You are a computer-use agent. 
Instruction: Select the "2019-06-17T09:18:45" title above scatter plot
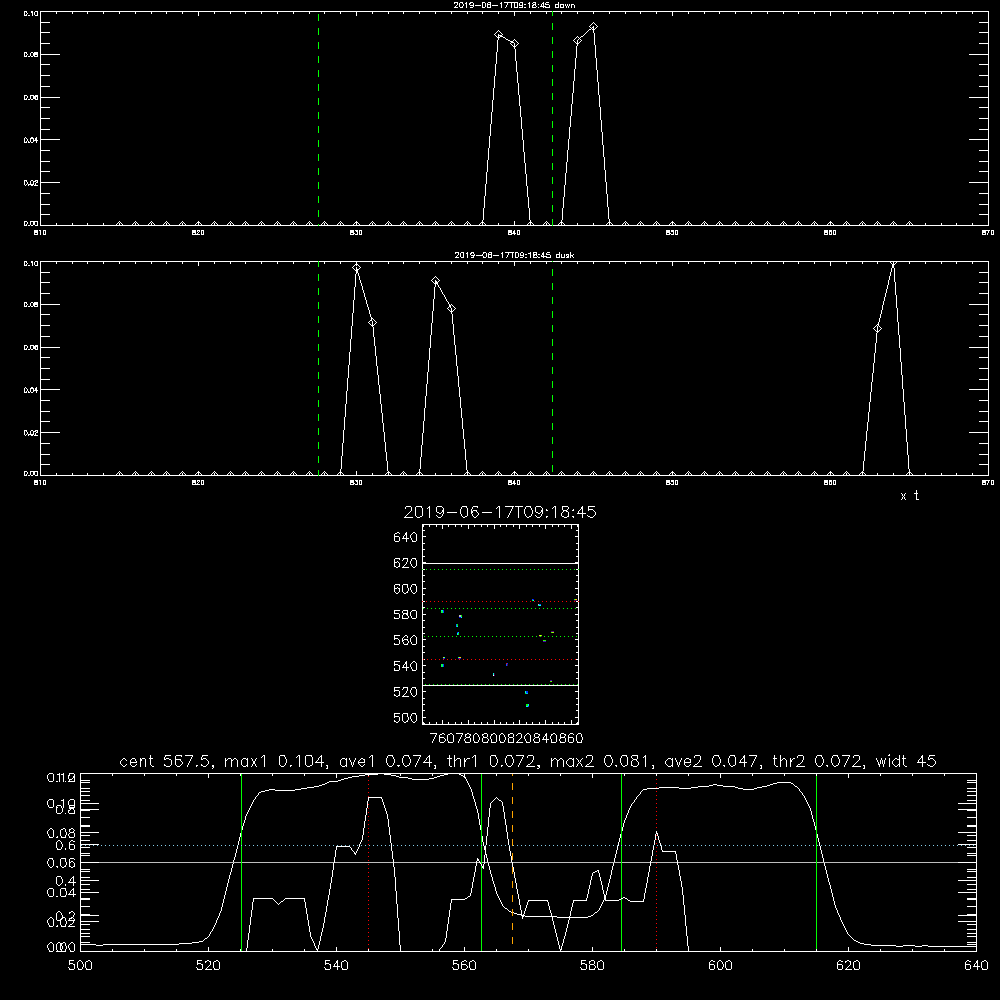click(500, 512)
